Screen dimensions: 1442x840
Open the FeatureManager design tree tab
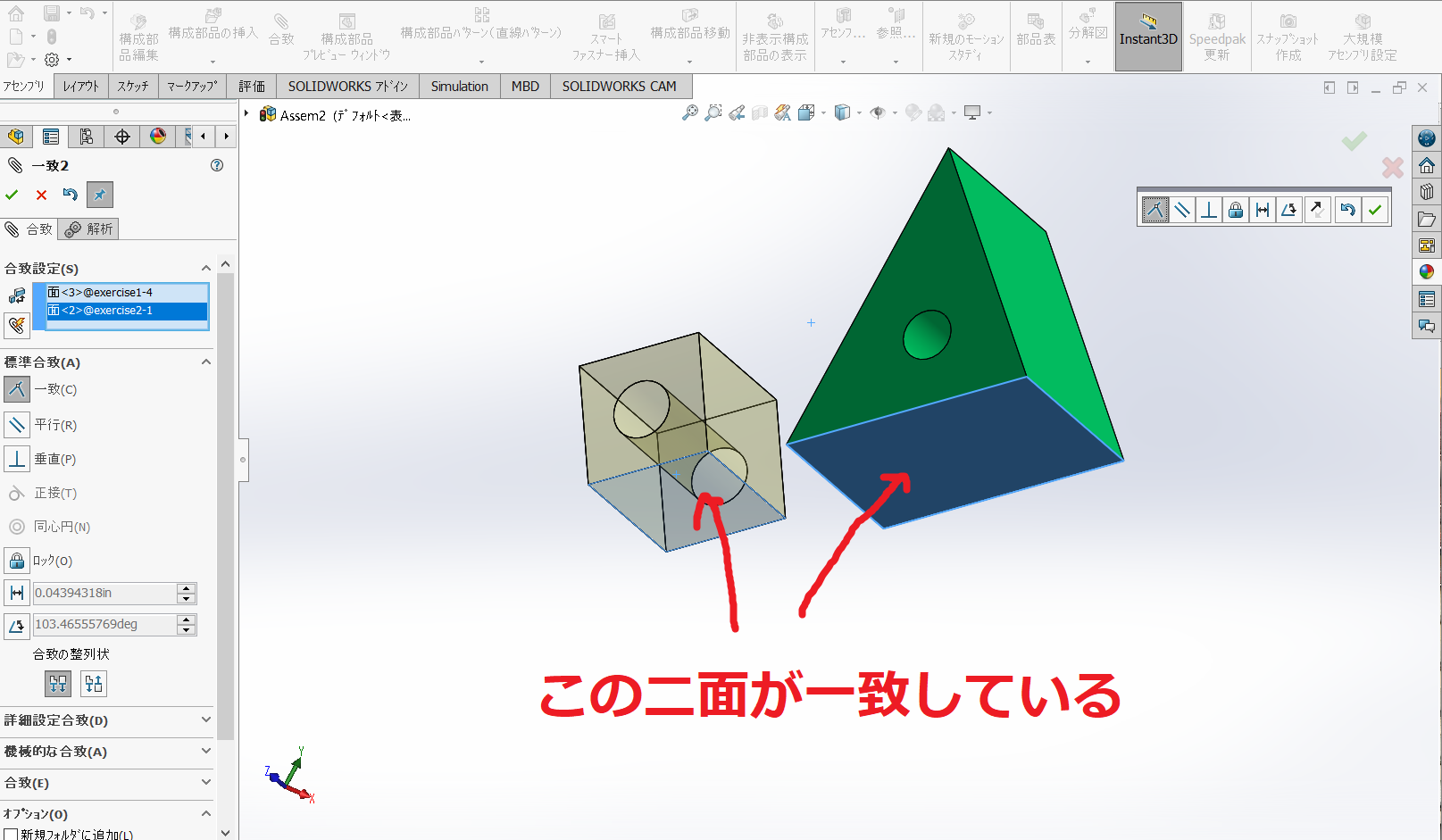[15, 137]
